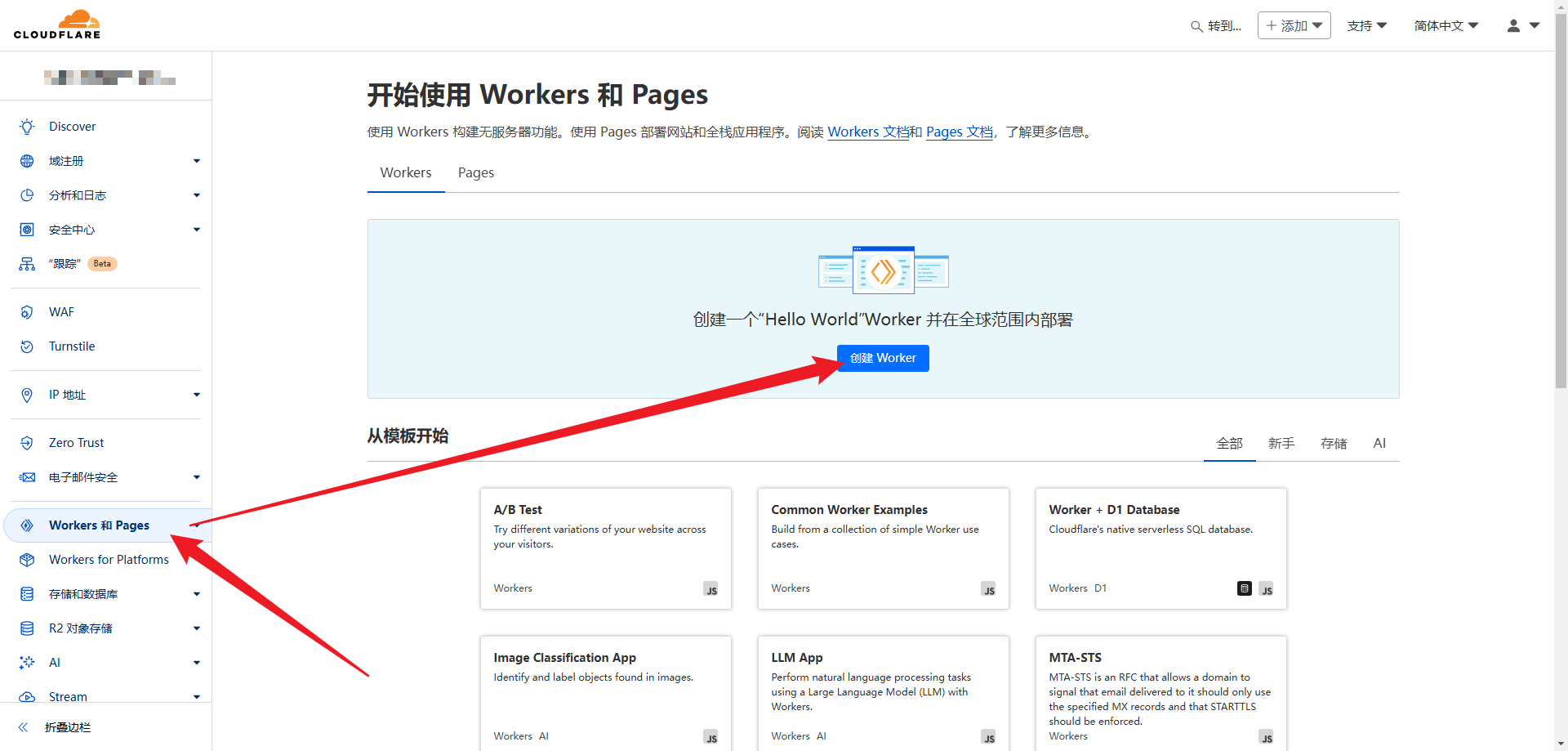
Task: Click 折叠边栏 collapse sidebar
Action: (68, 727)
